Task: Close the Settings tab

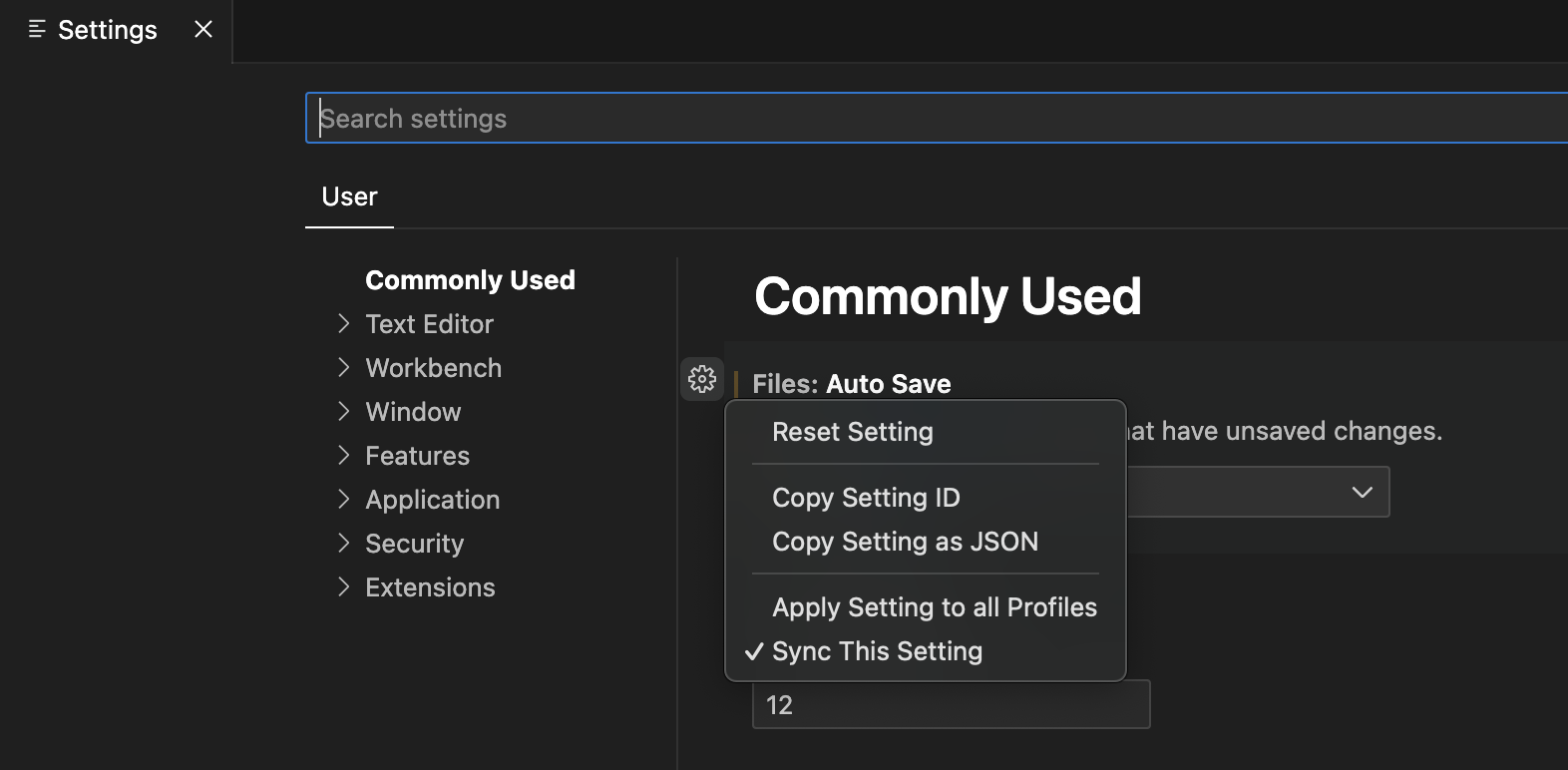Action: [x=203, y=30]
